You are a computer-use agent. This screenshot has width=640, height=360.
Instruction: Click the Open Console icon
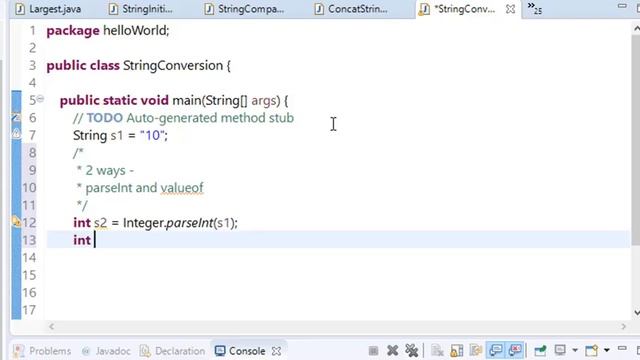591,350
